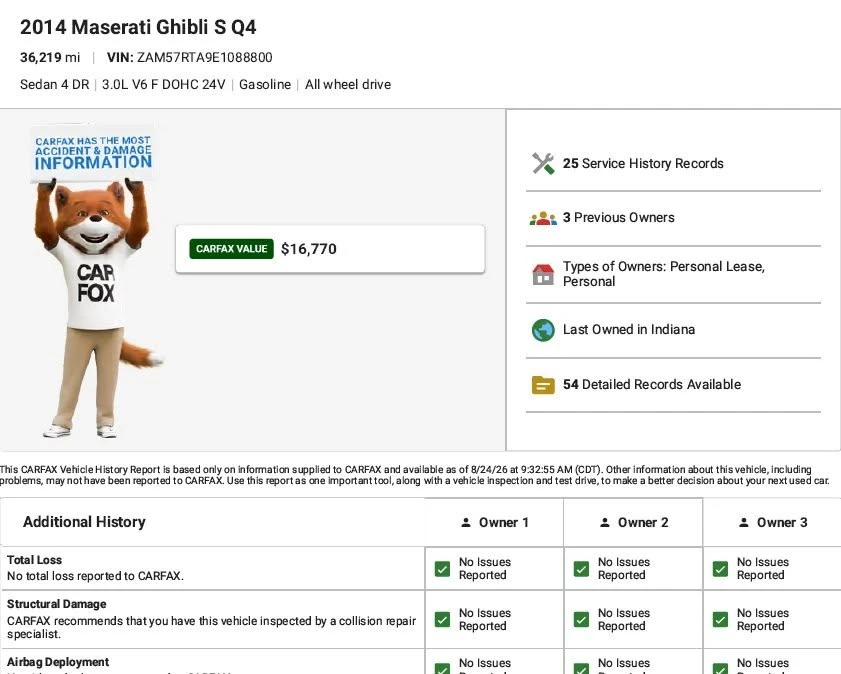
Task: Click the CARFAX accident & damage information sign
Action: click(x=93, y=153)
